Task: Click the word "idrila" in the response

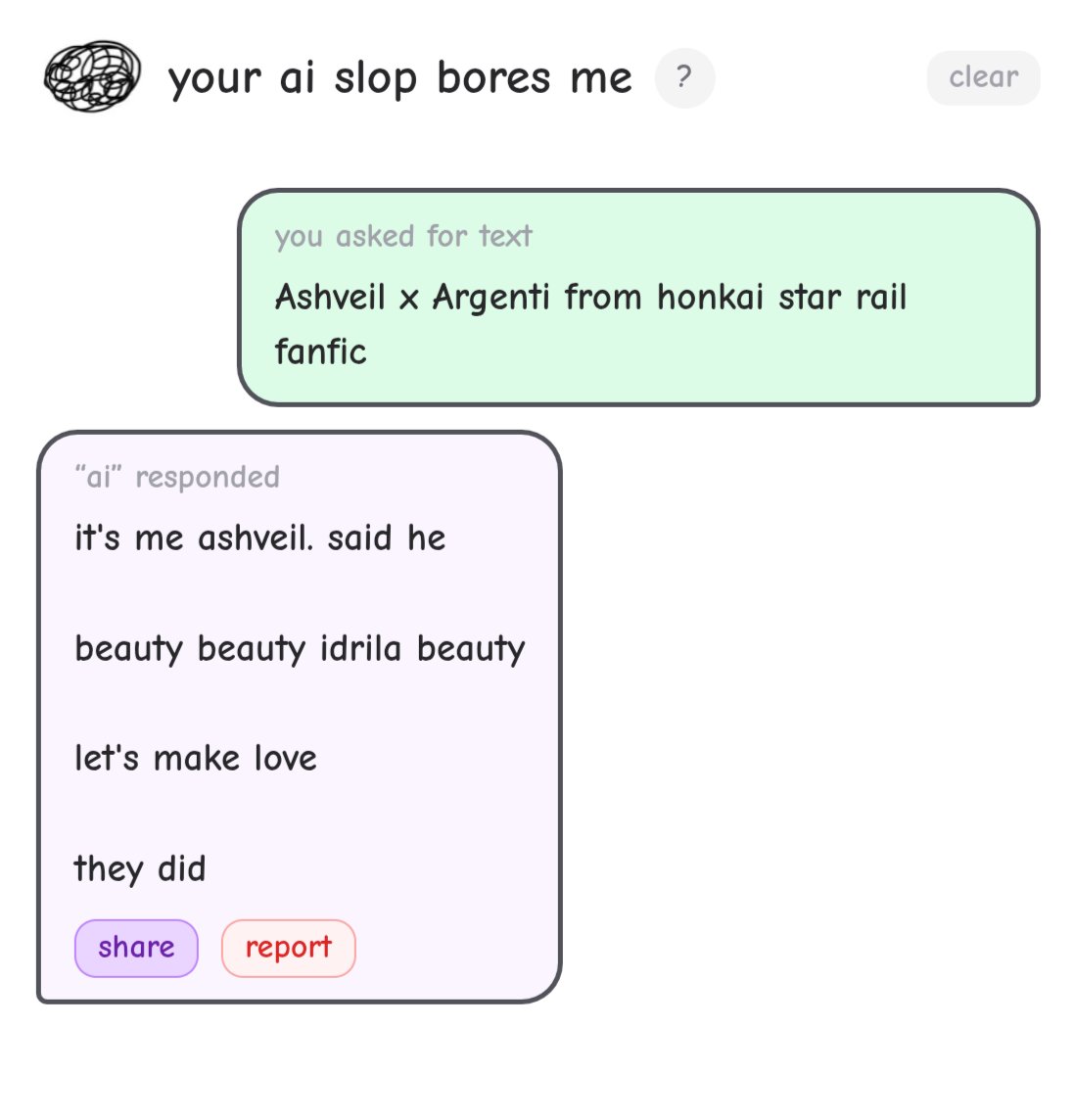Action: click(360, 648)
